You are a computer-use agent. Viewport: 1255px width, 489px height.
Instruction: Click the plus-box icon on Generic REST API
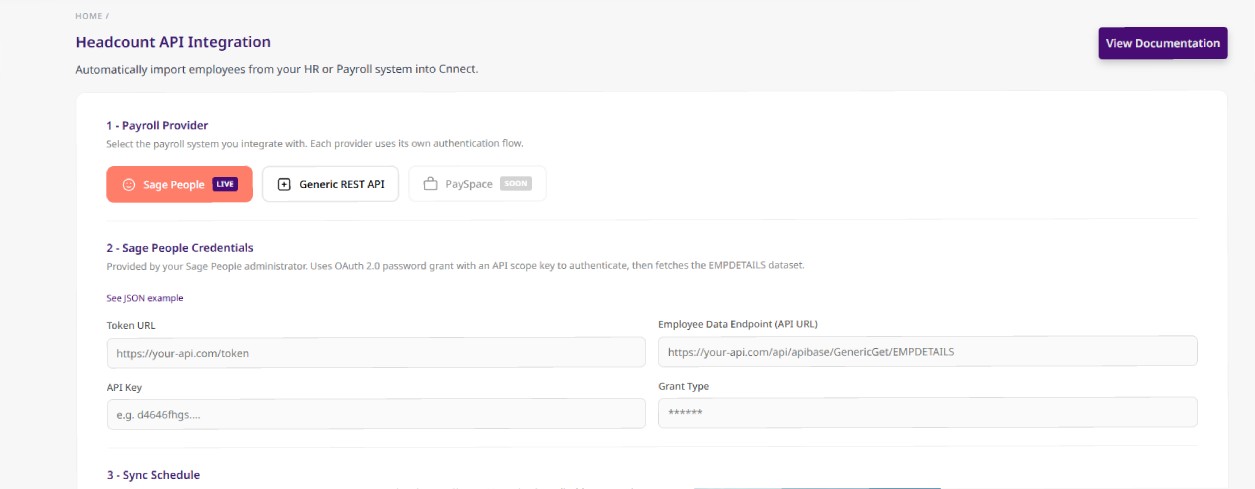click(x=284, y=185)
